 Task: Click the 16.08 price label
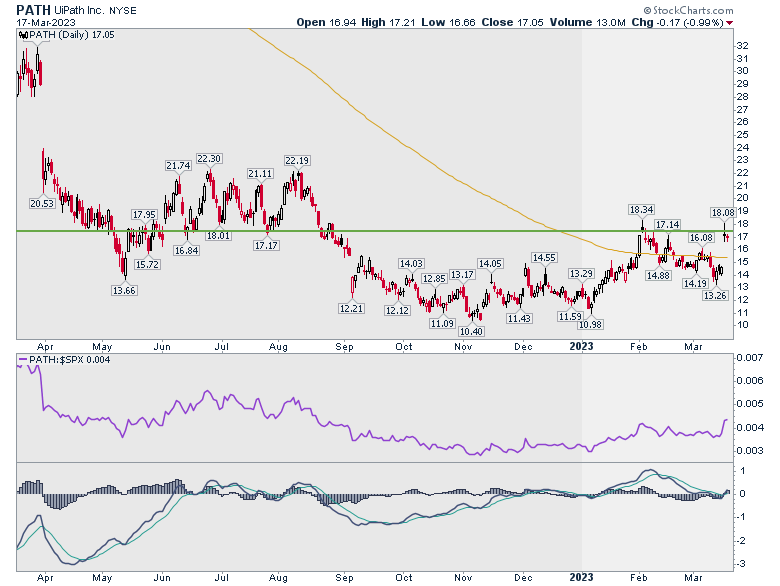701,238
